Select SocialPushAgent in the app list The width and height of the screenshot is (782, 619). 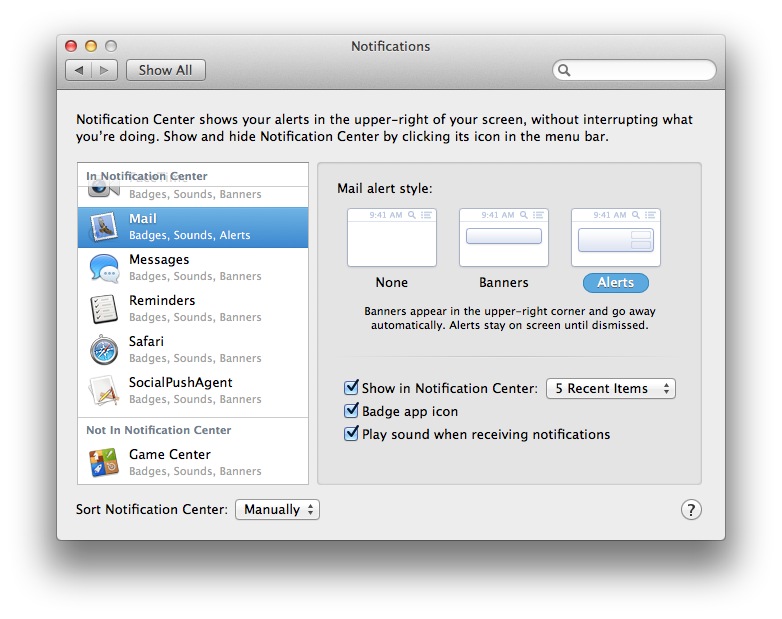(x=193, y=391)
